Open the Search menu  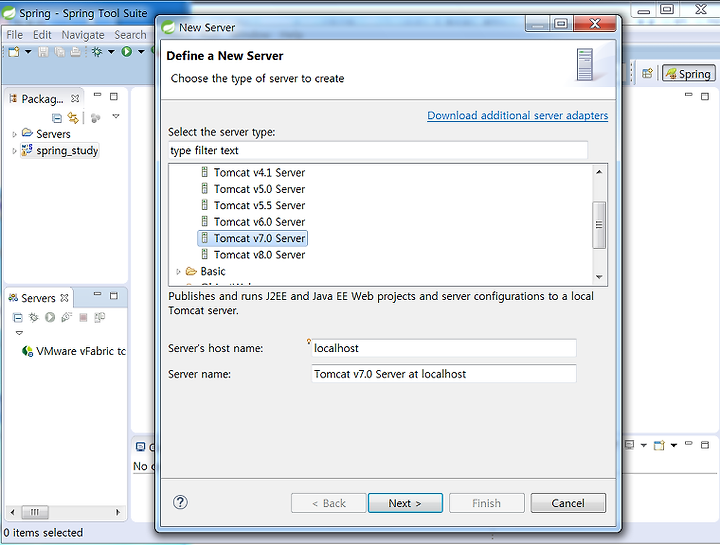(x=130, y=35)
